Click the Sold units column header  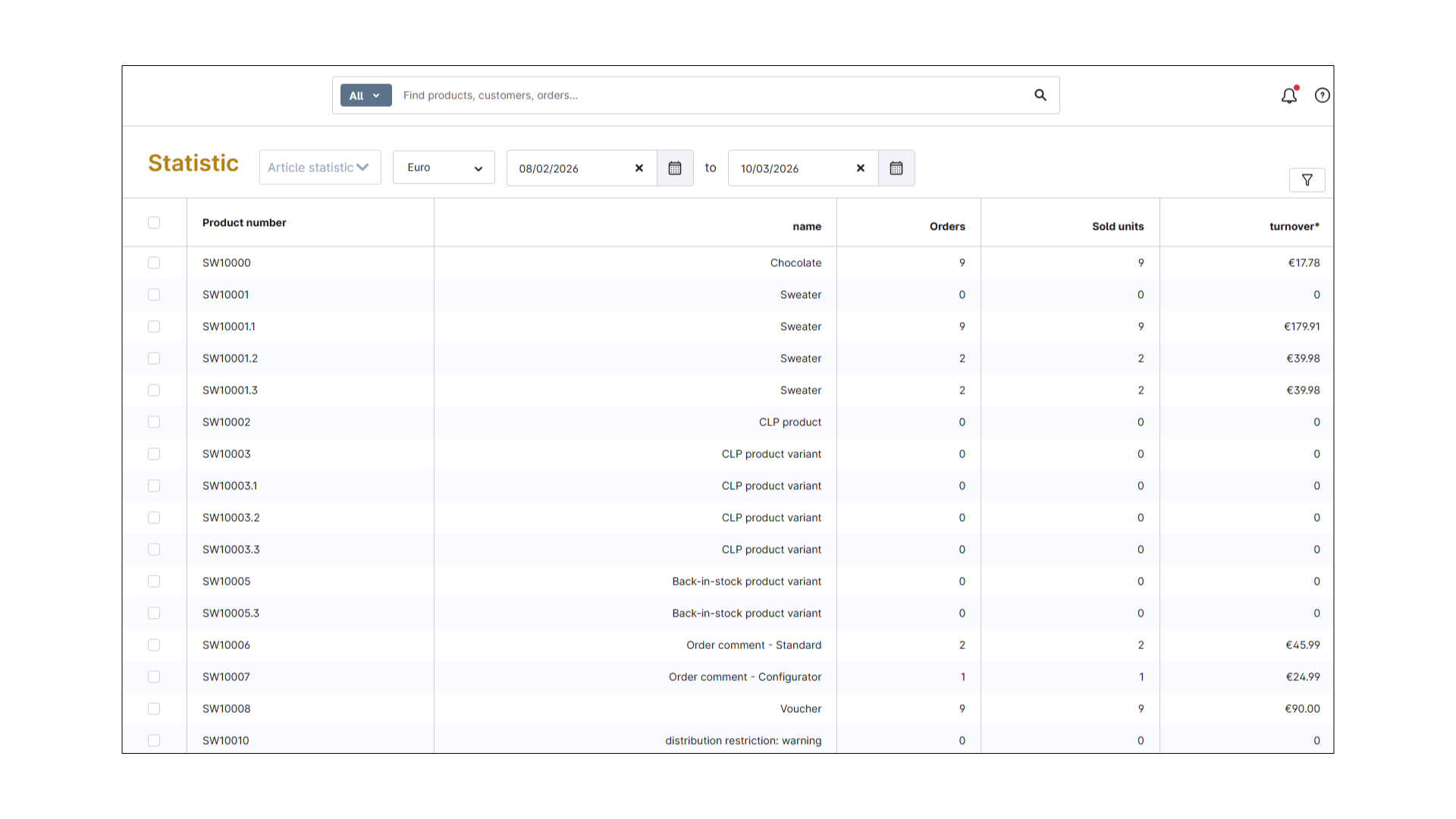[1117, 226]
